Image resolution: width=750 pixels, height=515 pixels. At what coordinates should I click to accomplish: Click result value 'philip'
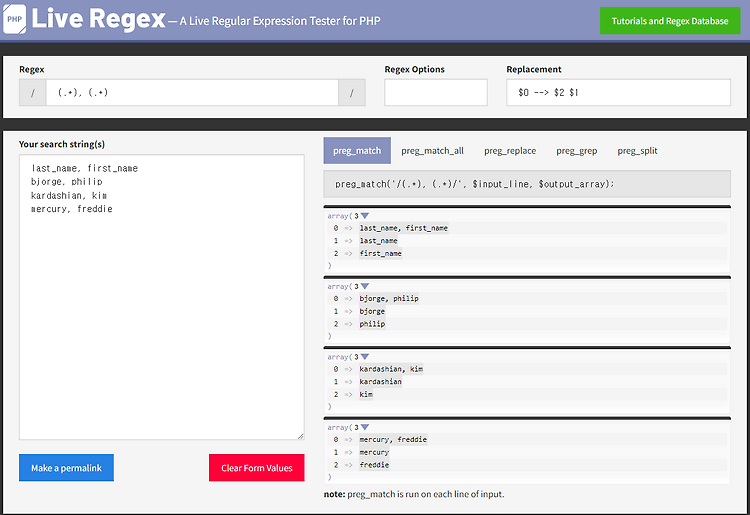(x=372, y=324)
